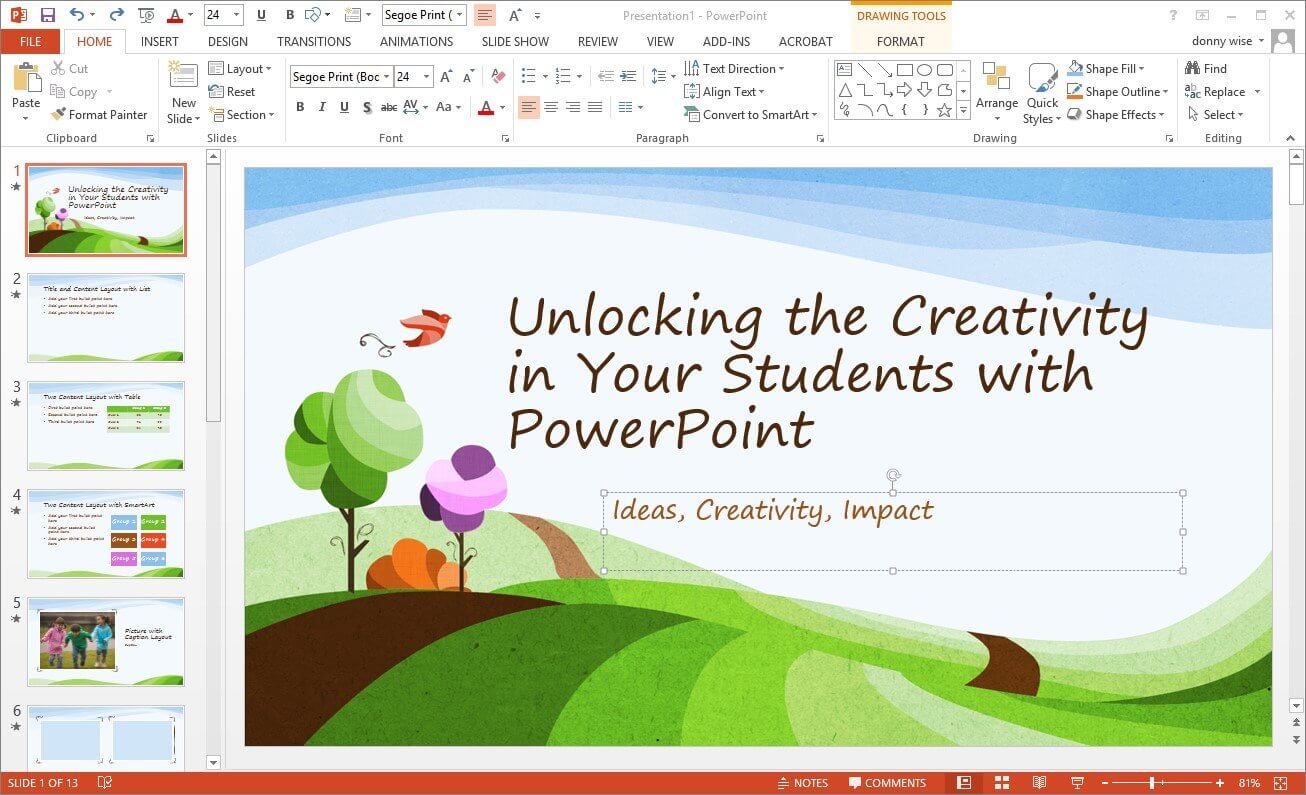Open the Arrange dropdown
Screen dimensions: 1306x795
coord(997,93)
